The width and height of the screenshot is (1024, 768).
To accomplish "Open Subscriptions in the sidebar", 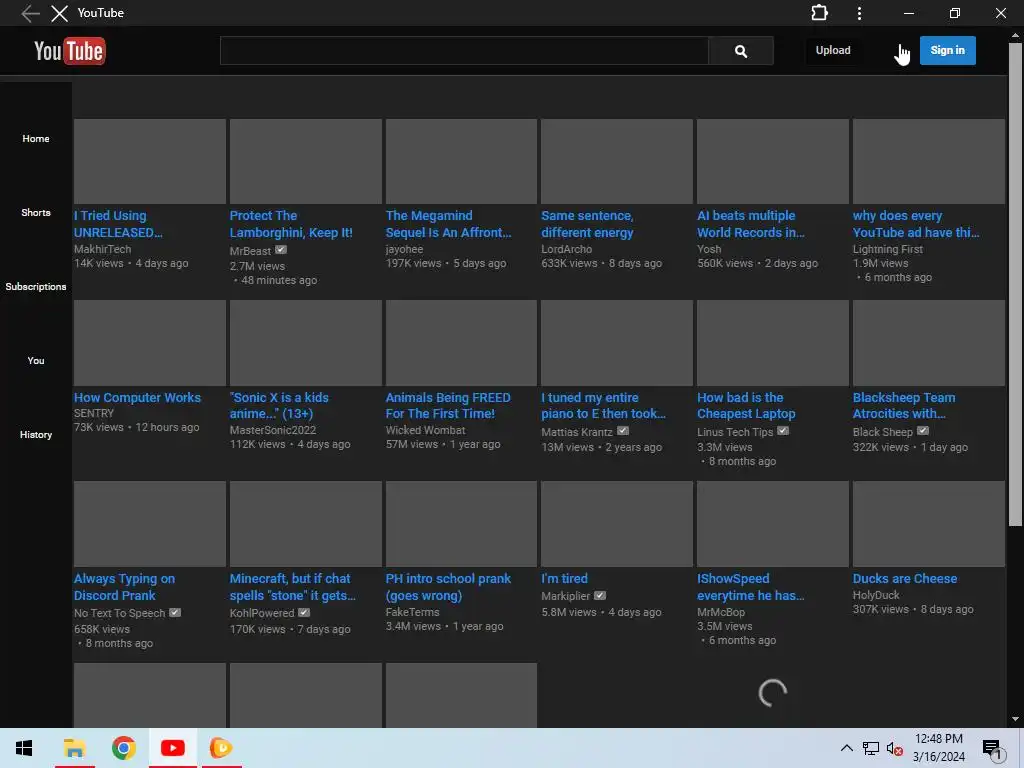I will [36, 287].
